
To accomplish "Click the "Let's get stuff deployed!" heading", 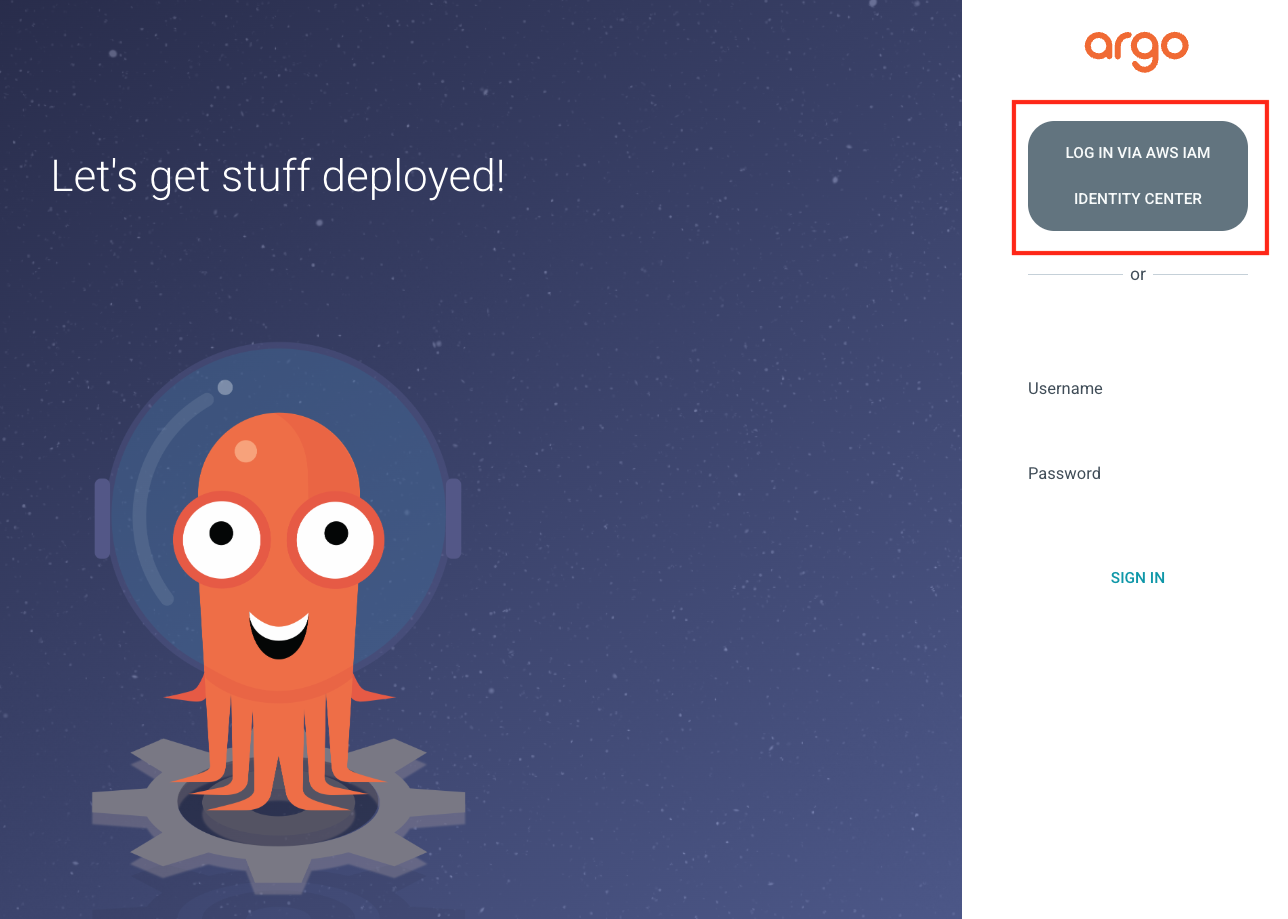I will point(278,177).
